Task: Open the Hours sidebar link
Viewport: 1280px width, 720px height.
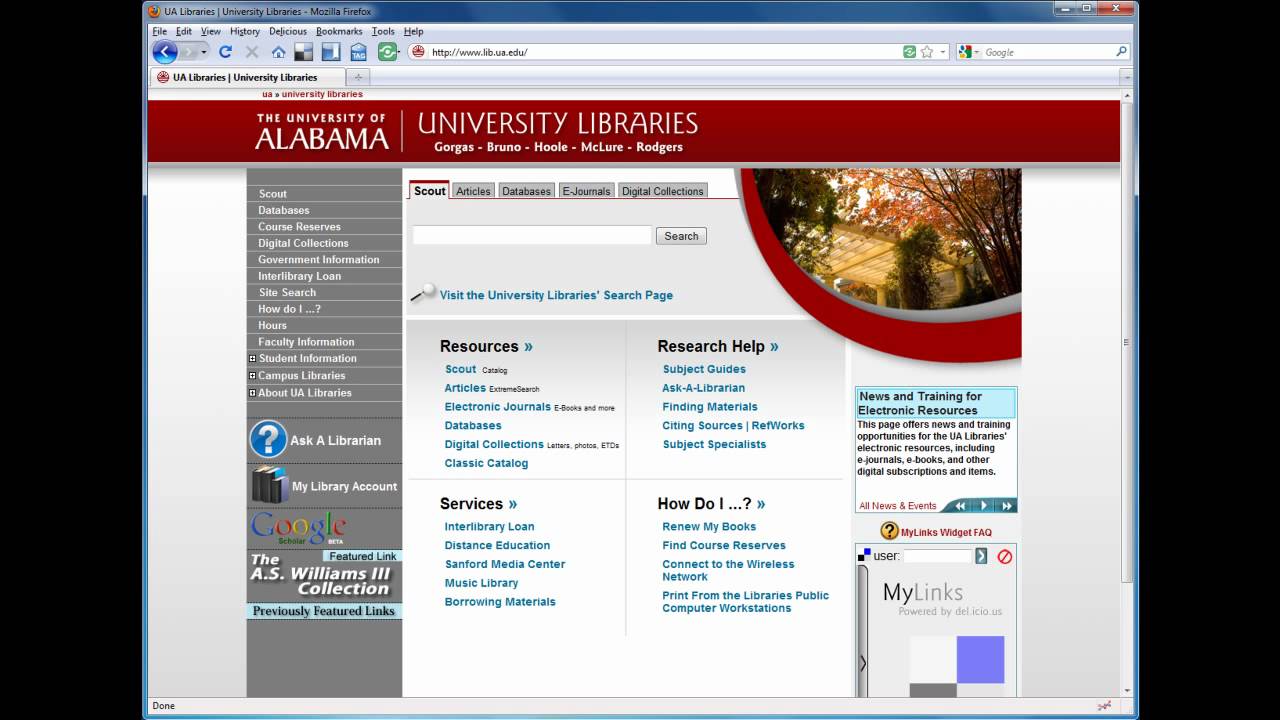Action: point(272,325)
